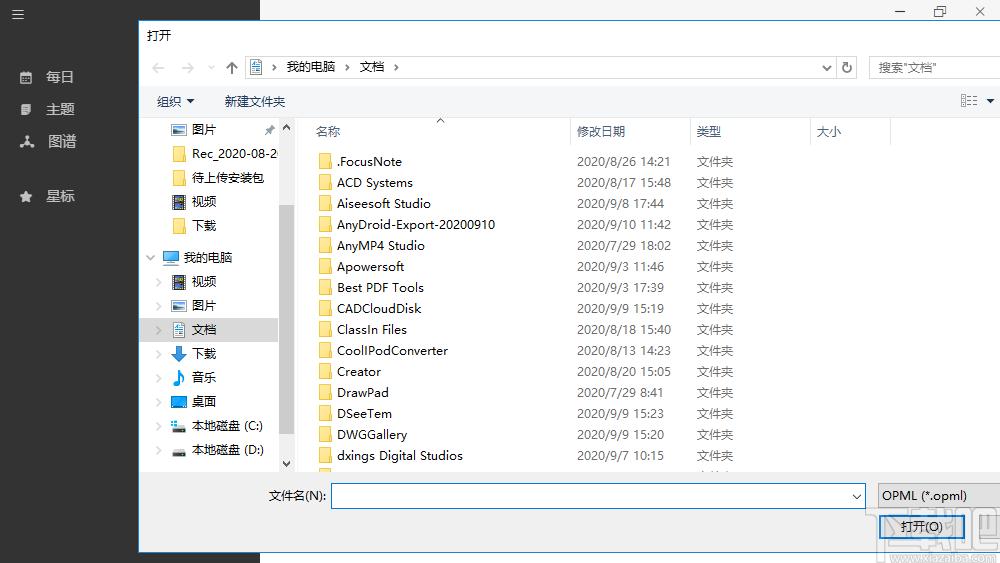Select the .FocusNote folder
Image resolution: width=1000 pixels, height=563 pixels.
pos(360,161)
